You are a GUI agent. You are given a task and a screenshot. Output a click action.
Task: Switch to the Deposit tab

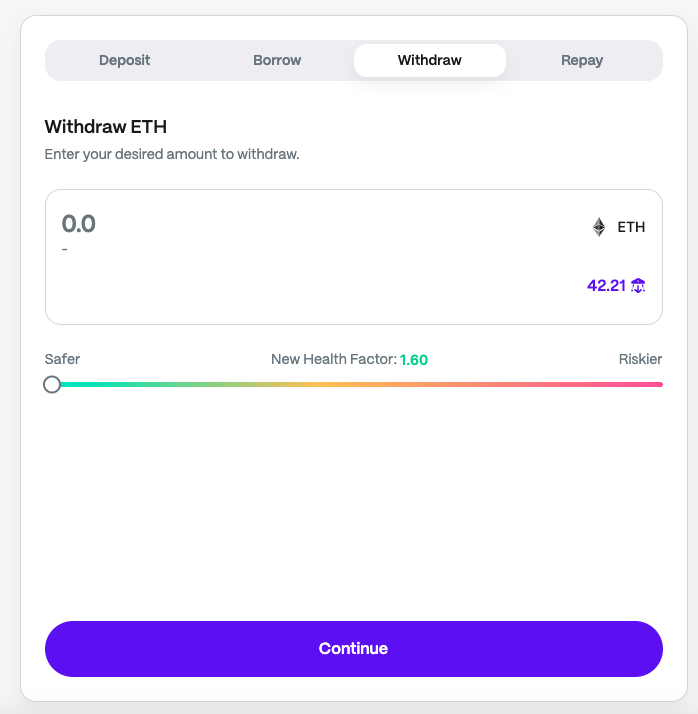coord(124,60)
